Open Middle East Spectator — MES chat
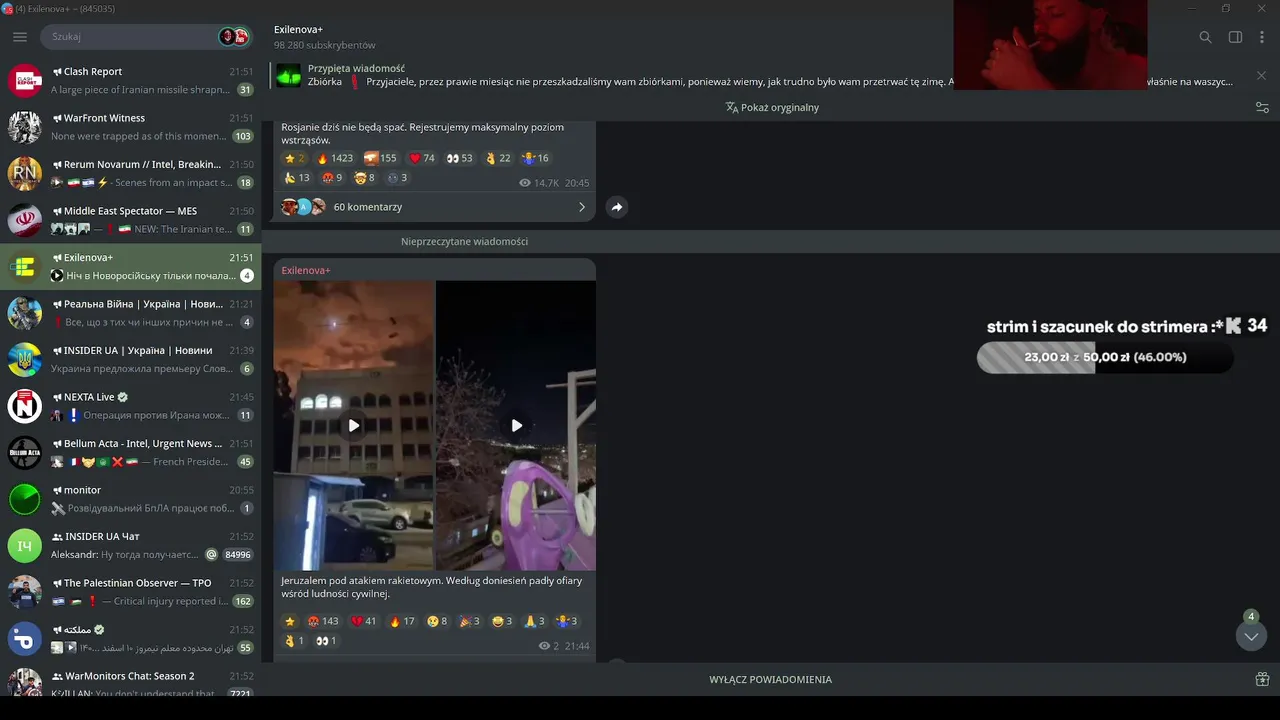 click(x=131, y=220)
